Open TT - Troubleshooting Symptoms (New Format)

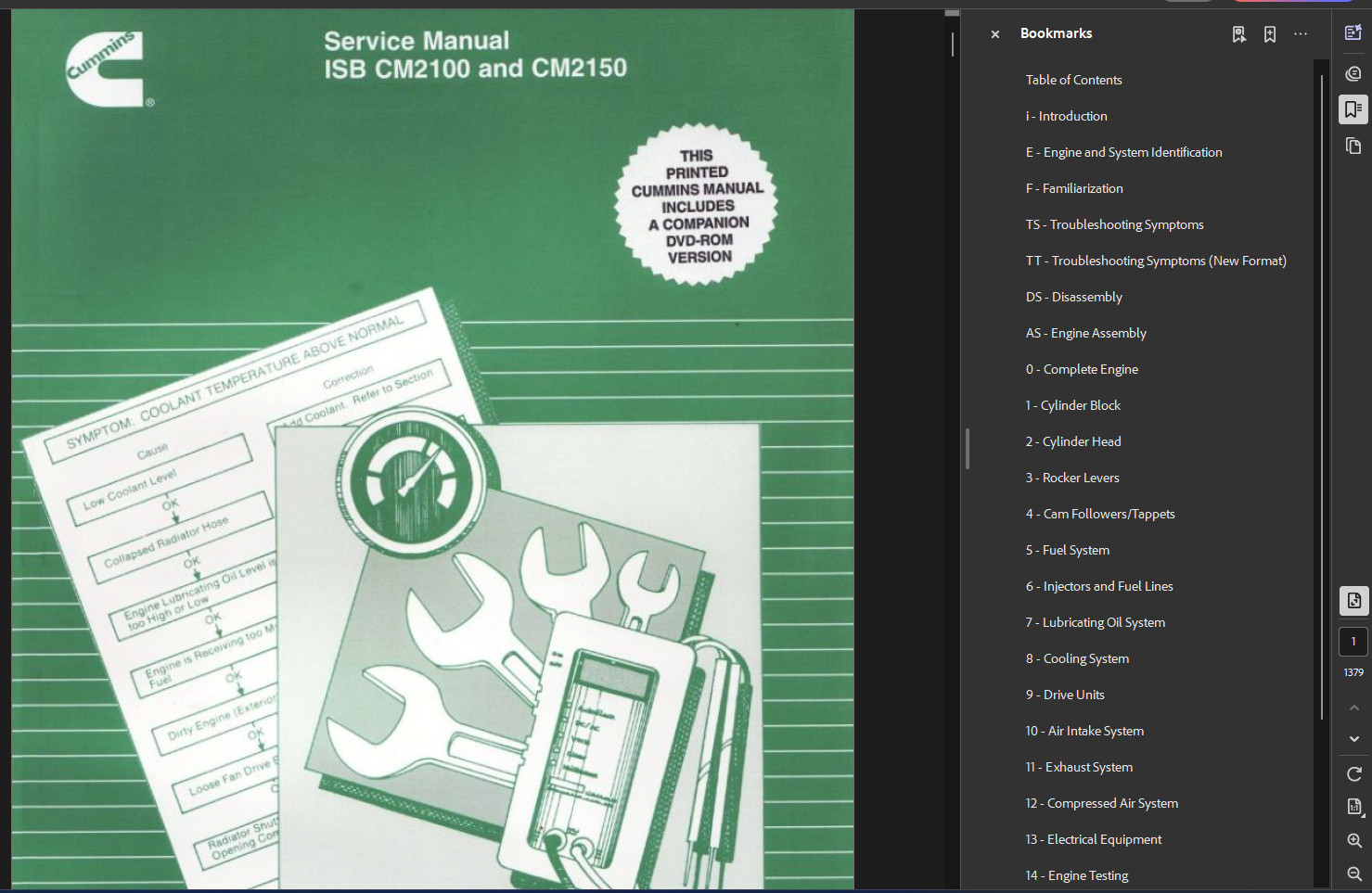pos(1156,261)
